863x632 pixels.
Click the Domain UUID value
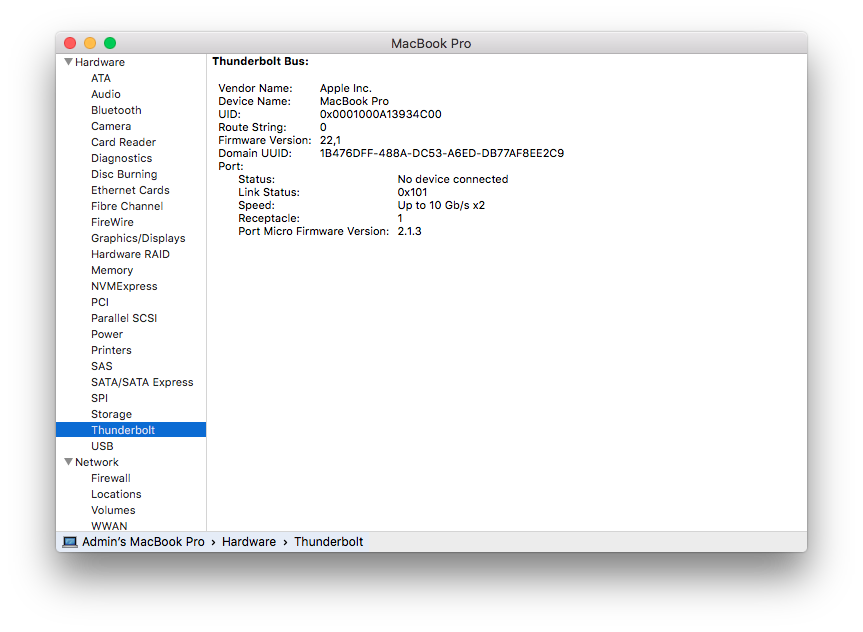(442, 153)
